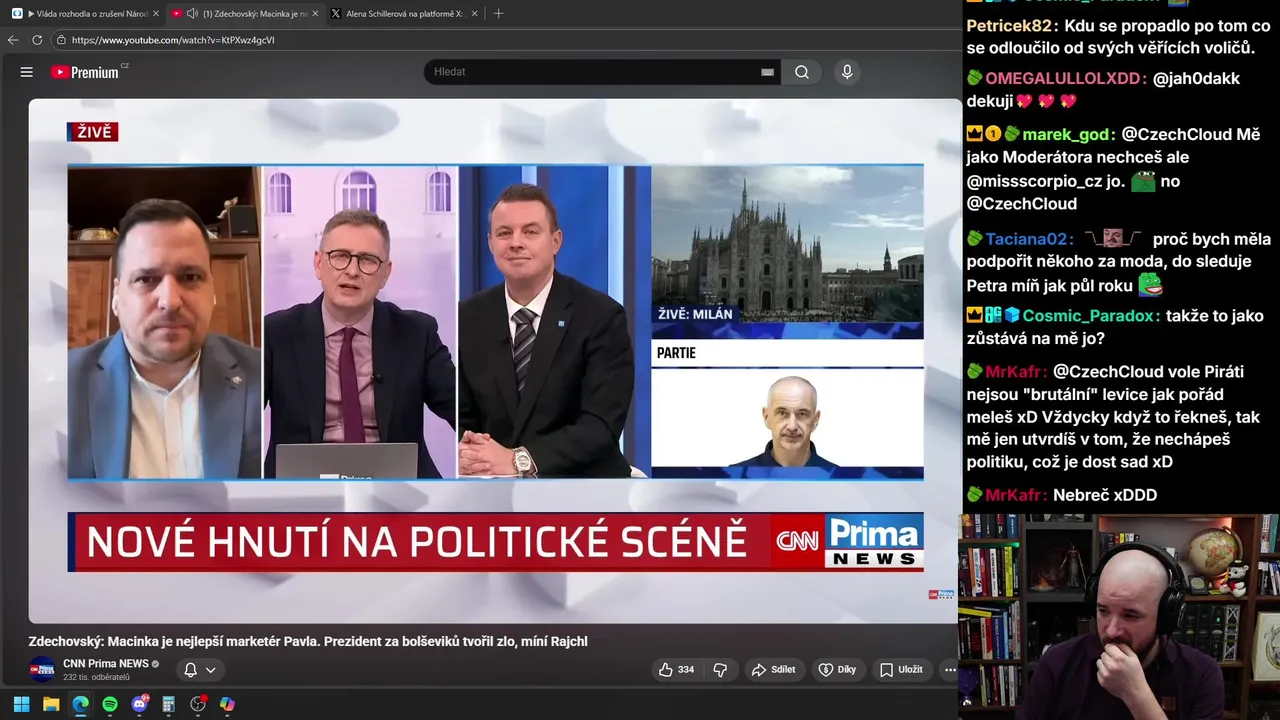Open the Windows Start menu
This screenshot has height=720, width=1280.
[x=21, y=704]
